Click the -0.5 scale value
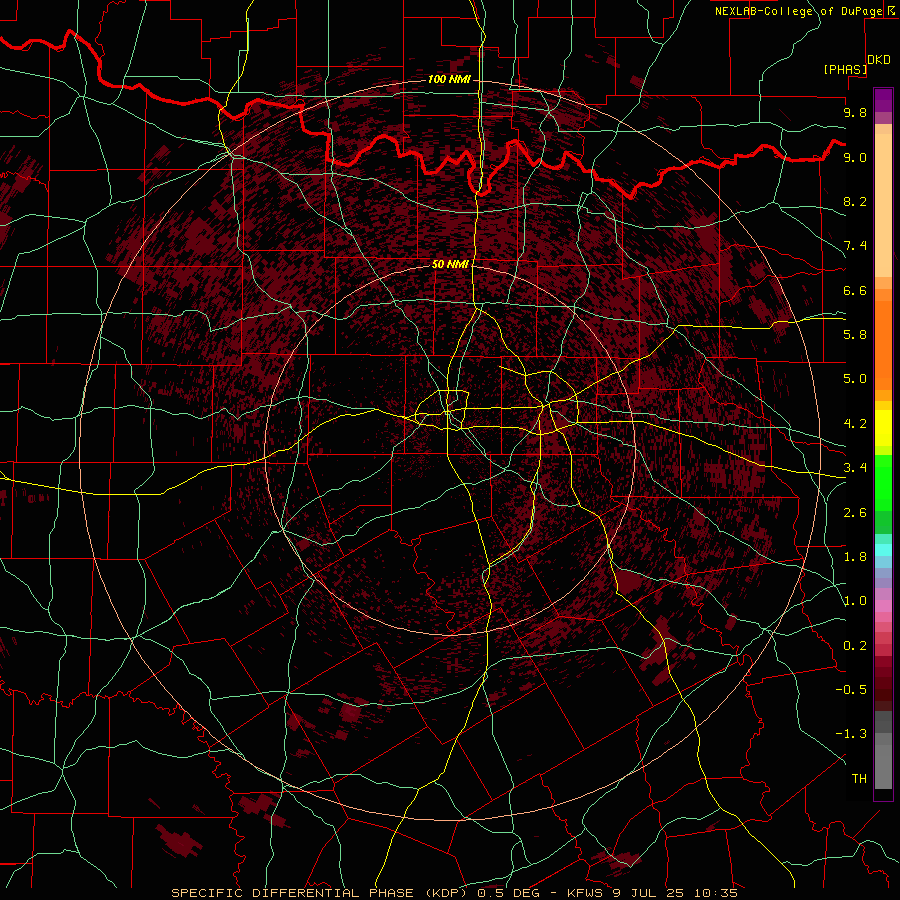The height and width of the screenshot is (900, 900). 851,690
